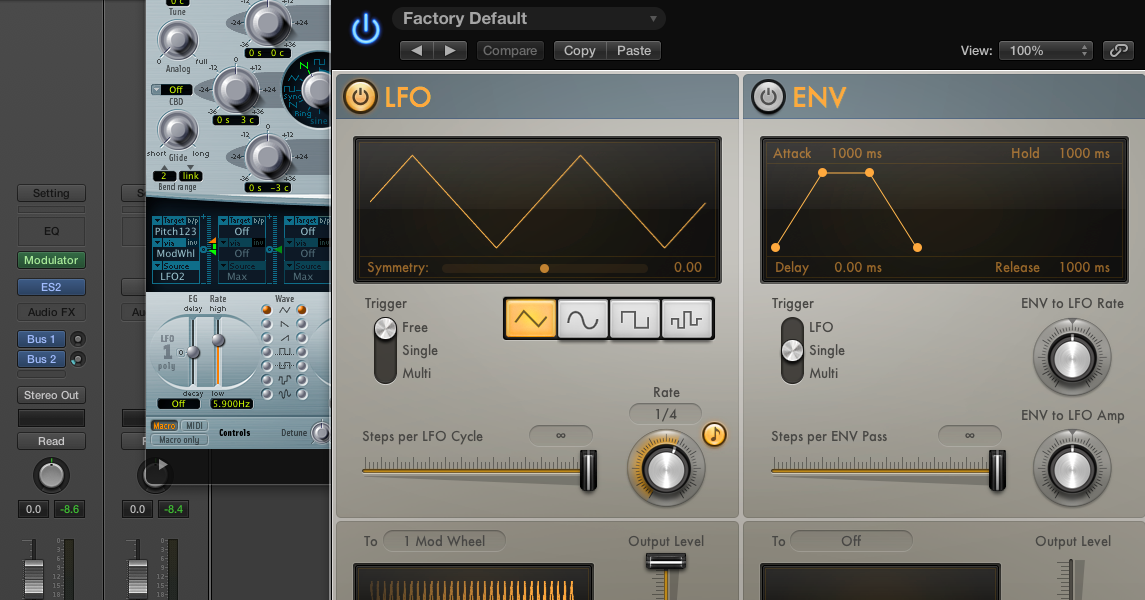Image resolution: width=1145 pixels, height=600 pixels.
Task: Select the sine wave LFO shape
Action: (x=582, y=318)
